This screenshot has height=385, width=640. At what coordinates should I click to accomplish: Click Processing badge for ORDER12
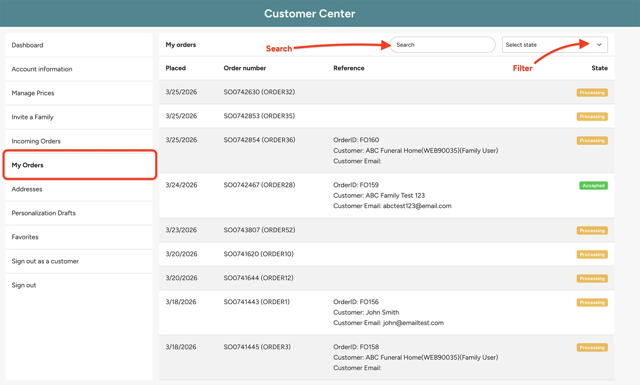point(592,279)
